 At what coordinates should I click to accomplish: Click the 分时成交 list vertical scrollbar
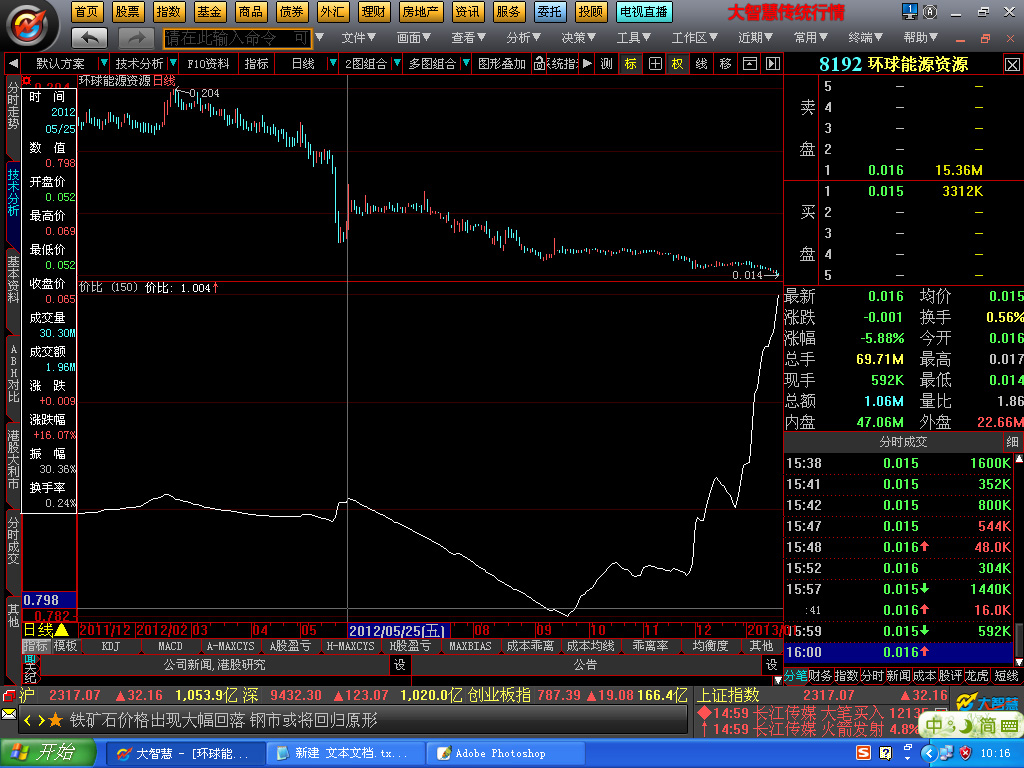pos(1018,558)
